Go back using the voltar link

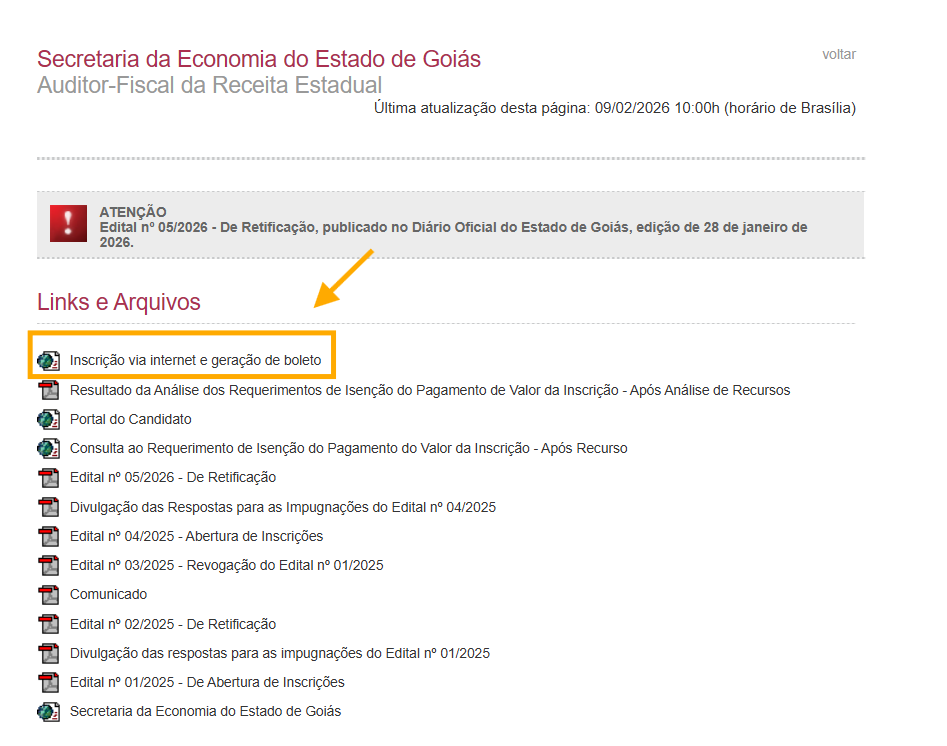(838, 55)
